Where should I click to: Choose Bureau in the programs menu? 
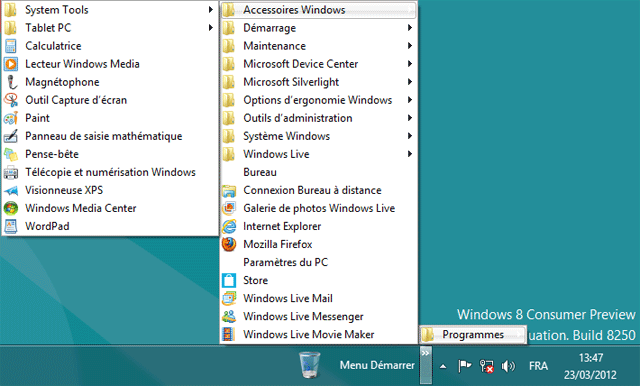[x=318, y=172]
